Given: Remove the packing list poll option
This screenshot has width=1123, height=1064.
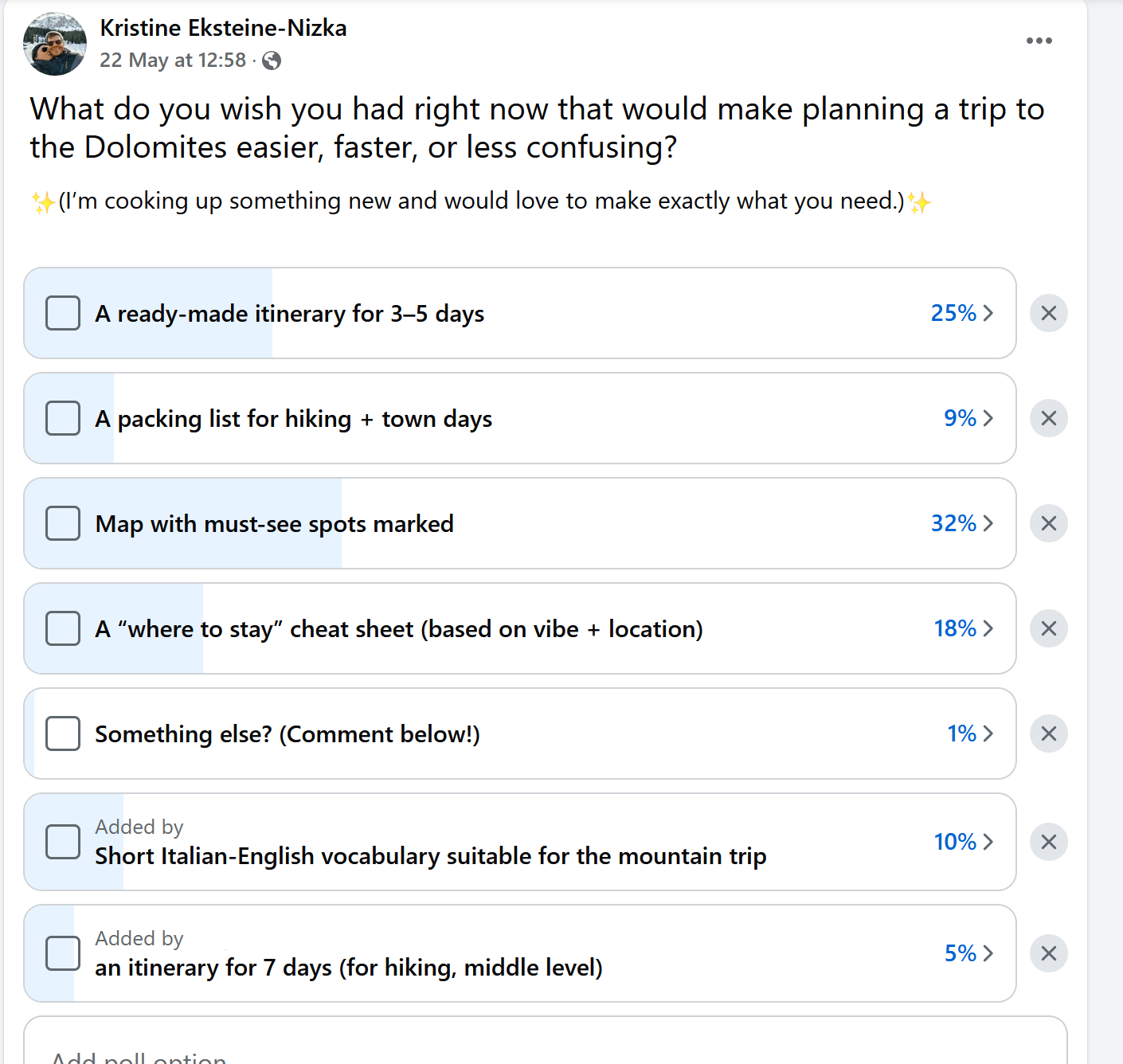Looking at the screenshot, I should click(x=1049, y=418).
